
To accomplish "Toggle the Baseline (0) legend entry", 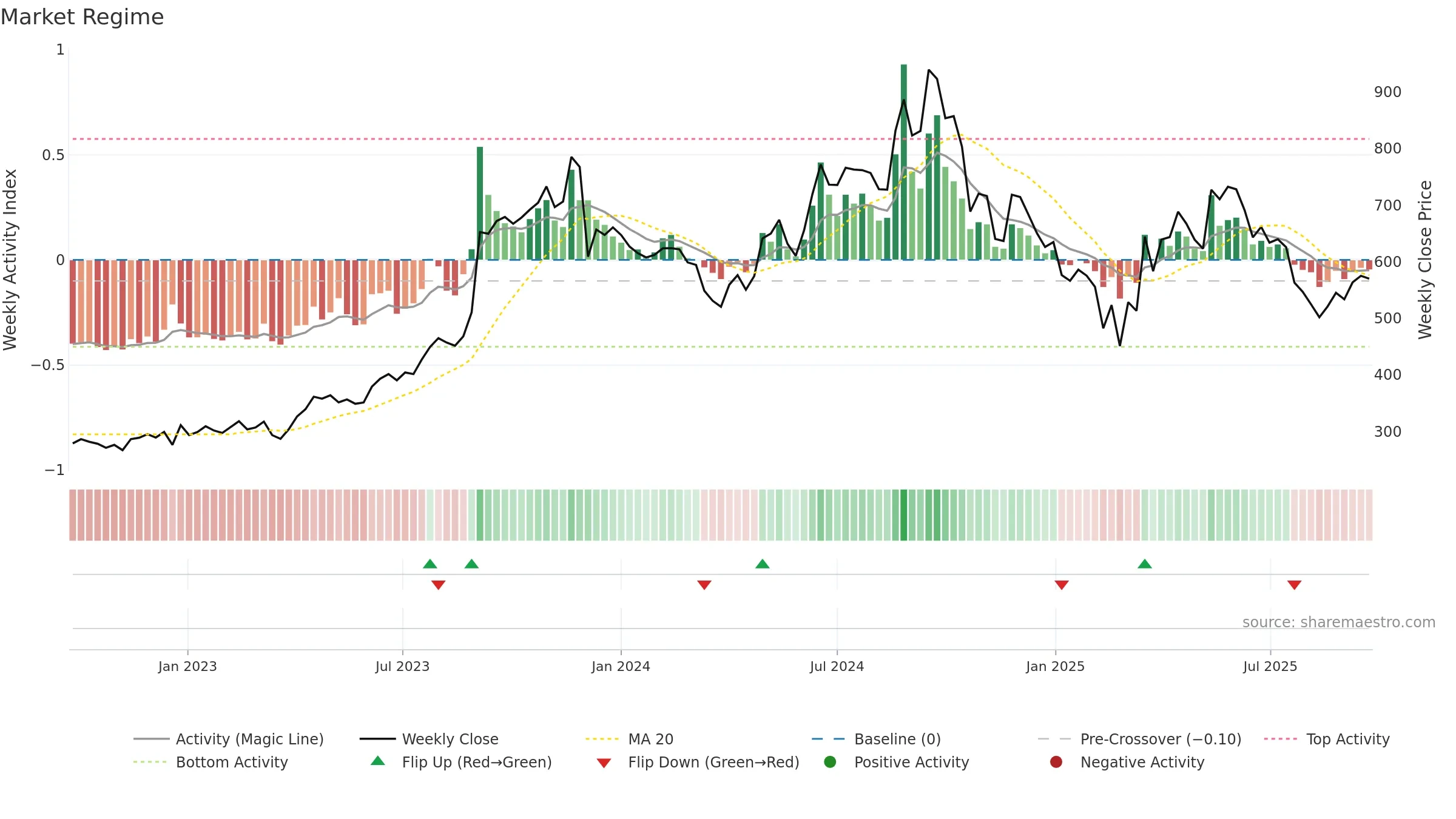I will tap(876, 739).
